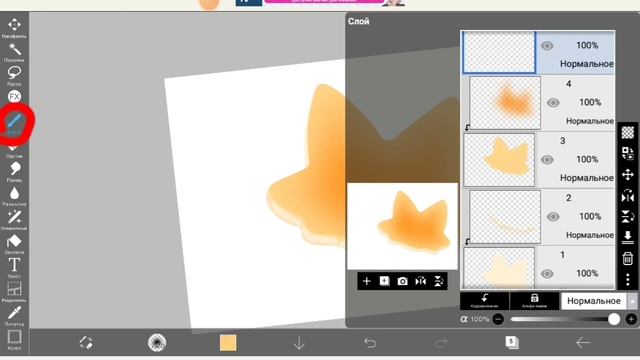Select layer 3 thumbnail with leaf shape
Image resolution: width=640 pixels, height=360 pixels.
(499, 160)
